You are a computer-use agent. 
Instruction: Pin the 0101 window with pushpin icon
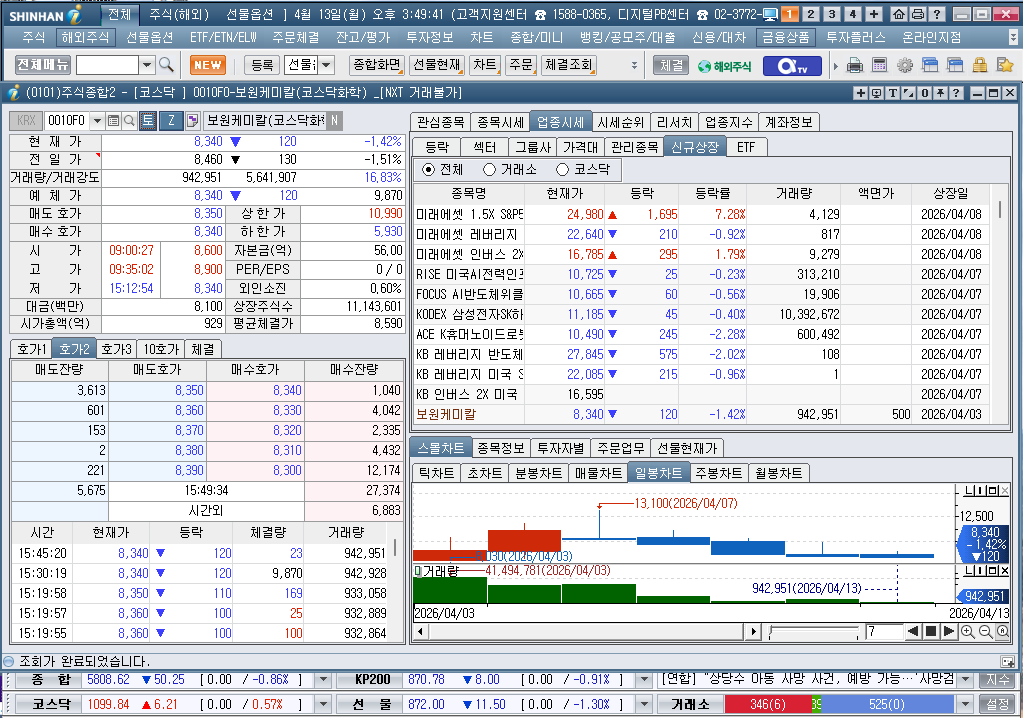pyautogui.click(x=940, y=93)
